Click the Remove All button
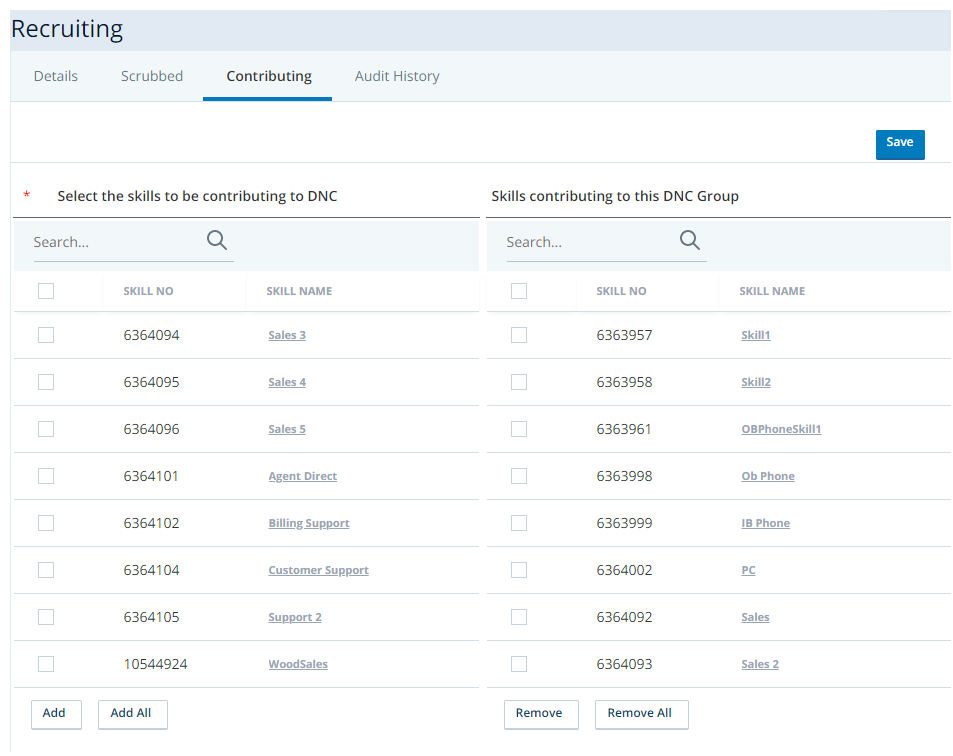 pyautogui.click(x=641, y=713)
